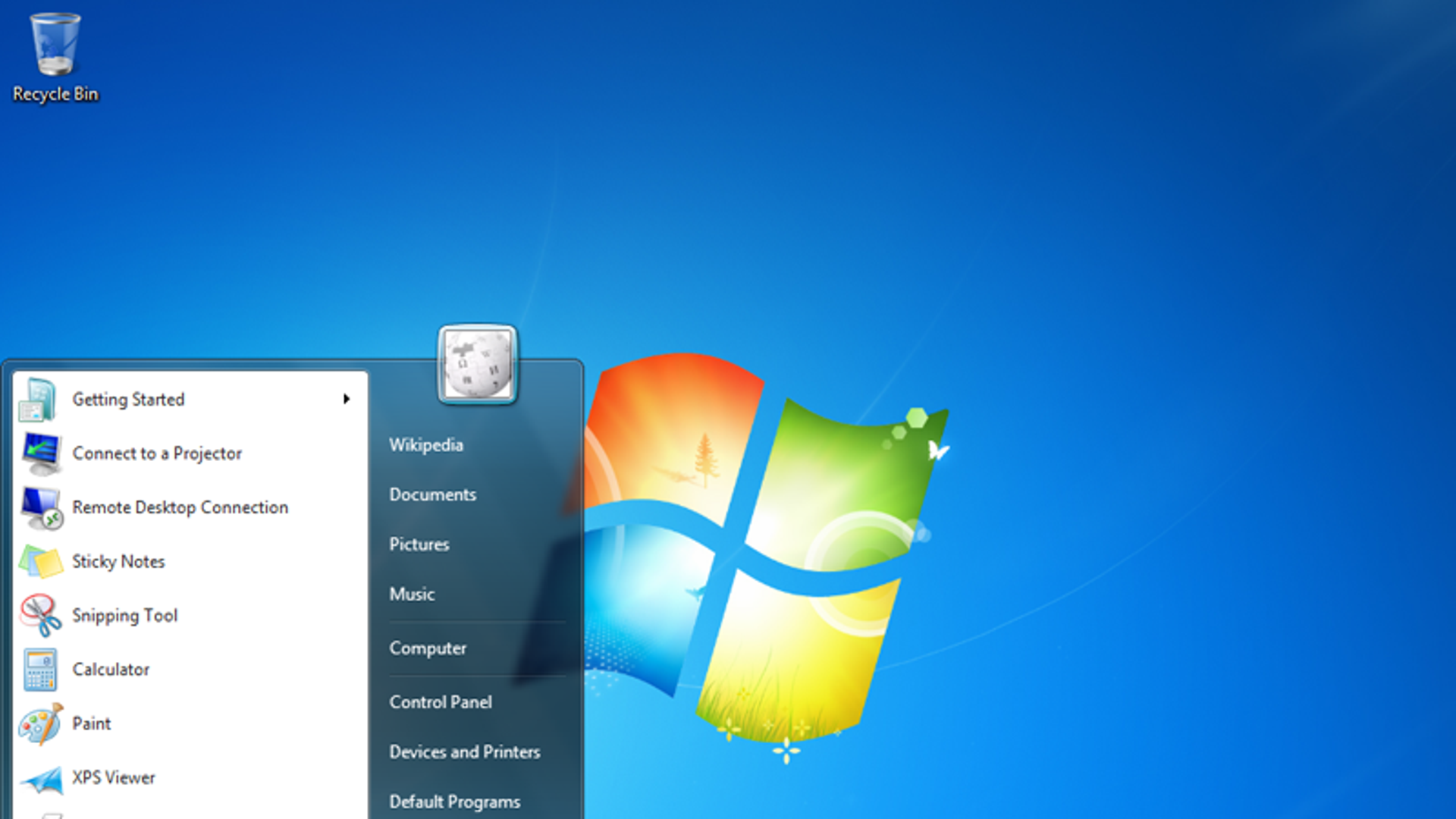Screen dimensions: 1456x819
Task: Open Default Programs link
Action: point(455,802)
